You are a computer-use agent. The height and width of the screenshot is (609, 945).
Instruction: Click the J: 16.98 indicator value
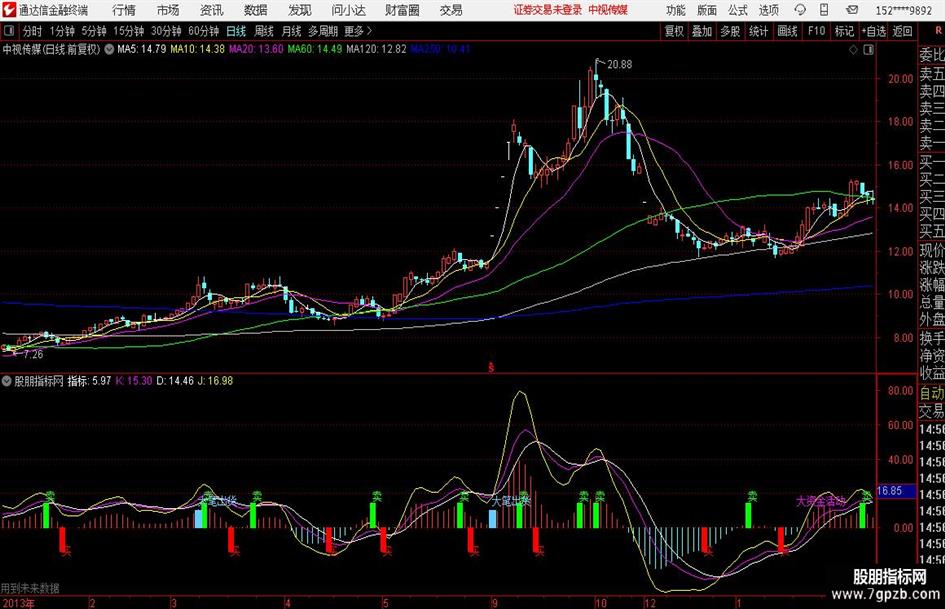215,381
